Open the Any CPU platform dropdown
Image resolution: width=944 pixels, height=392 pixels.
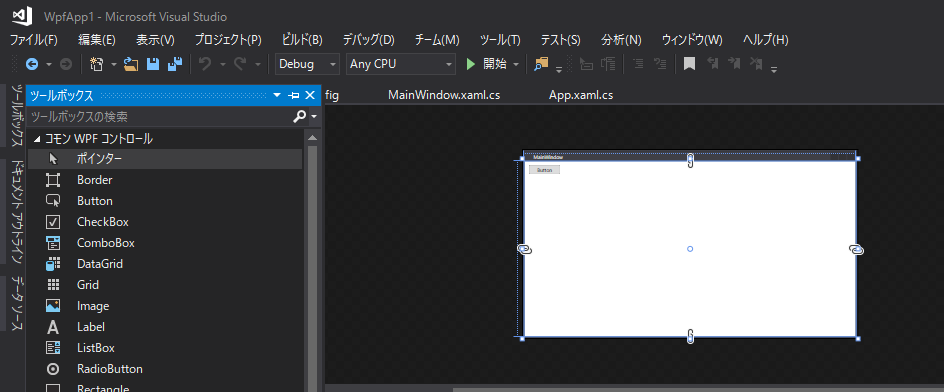[x=400, y=64]
